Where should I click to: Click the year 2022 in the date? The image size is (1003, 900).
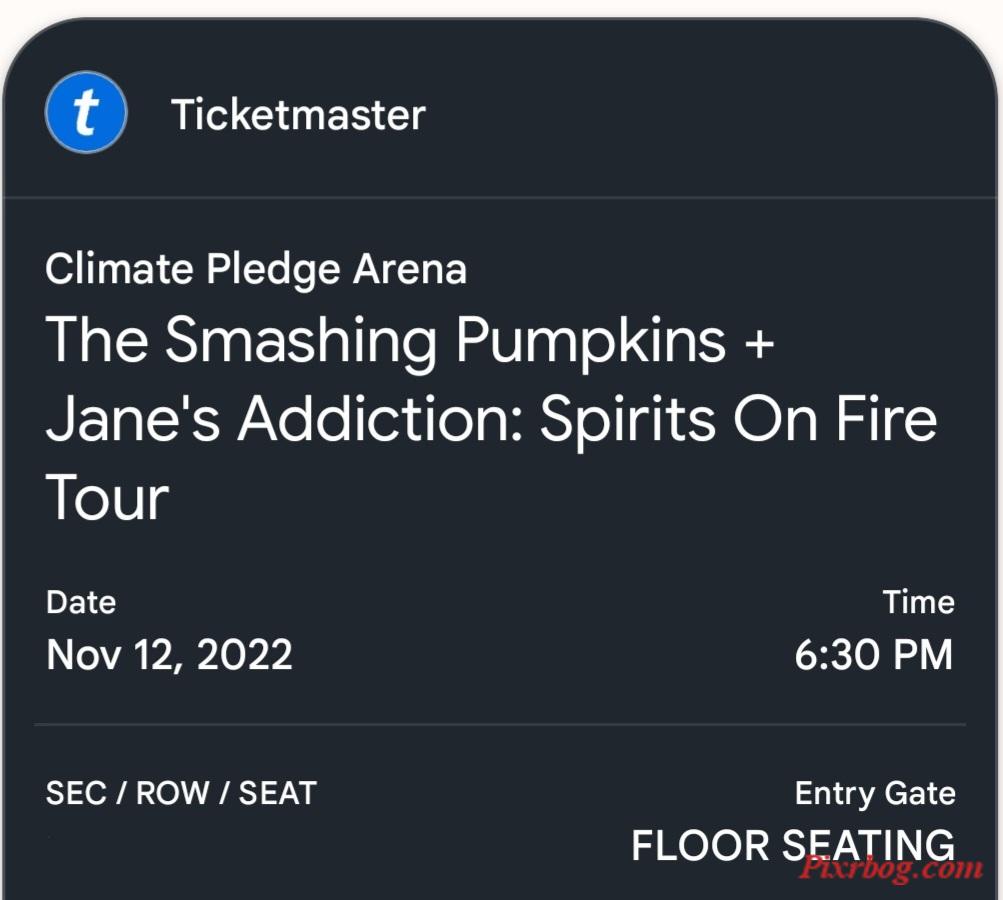[x=244, y=655]
